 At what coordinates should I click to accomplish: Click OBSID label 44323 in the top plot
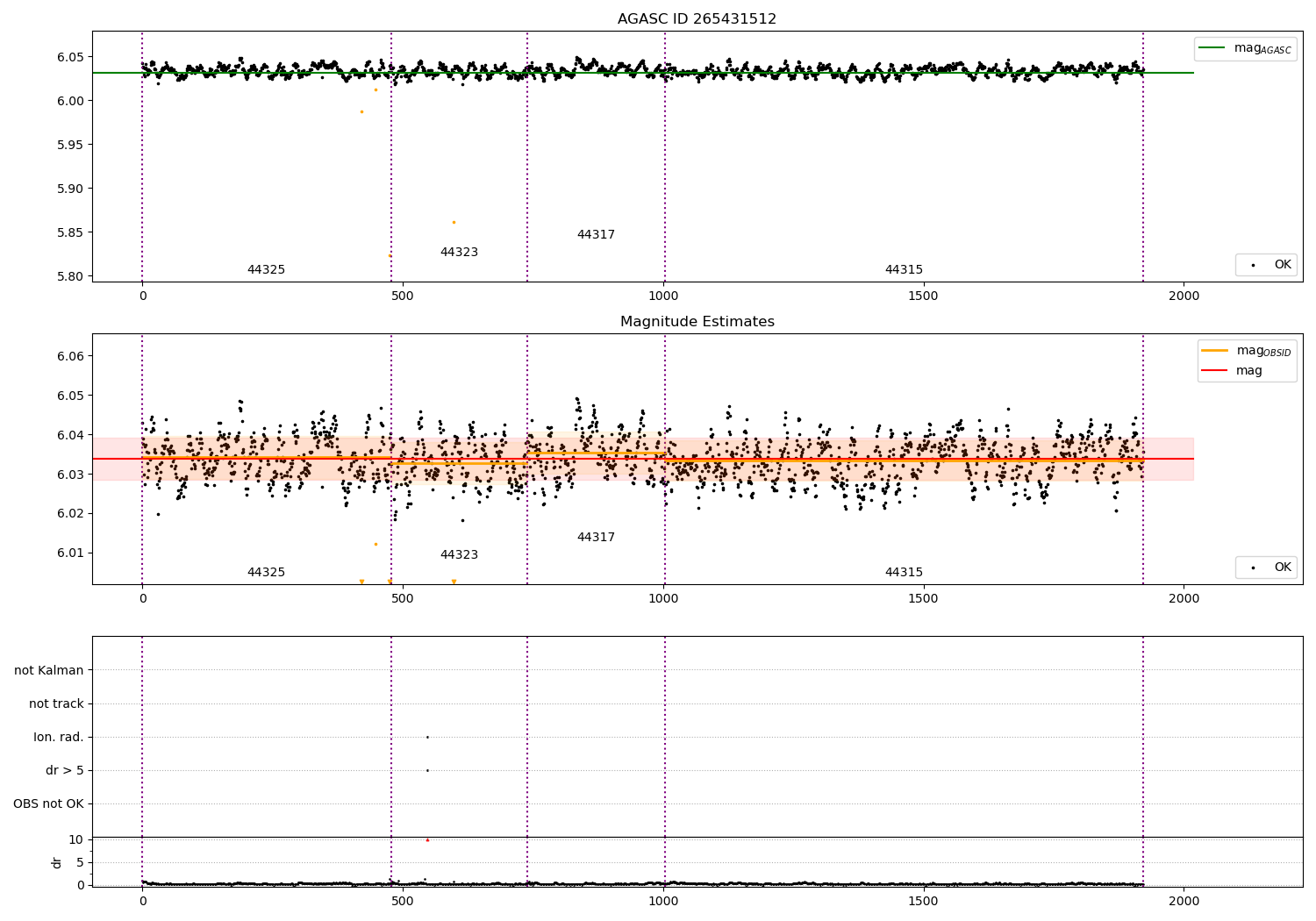pyautogui.click(x=459, y=253)
